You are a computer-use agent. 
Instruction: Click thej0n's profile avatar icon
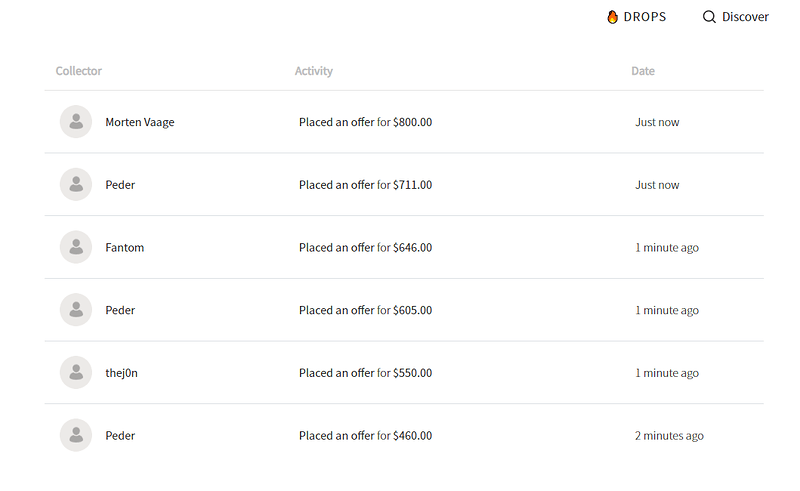tap(76, 373)
